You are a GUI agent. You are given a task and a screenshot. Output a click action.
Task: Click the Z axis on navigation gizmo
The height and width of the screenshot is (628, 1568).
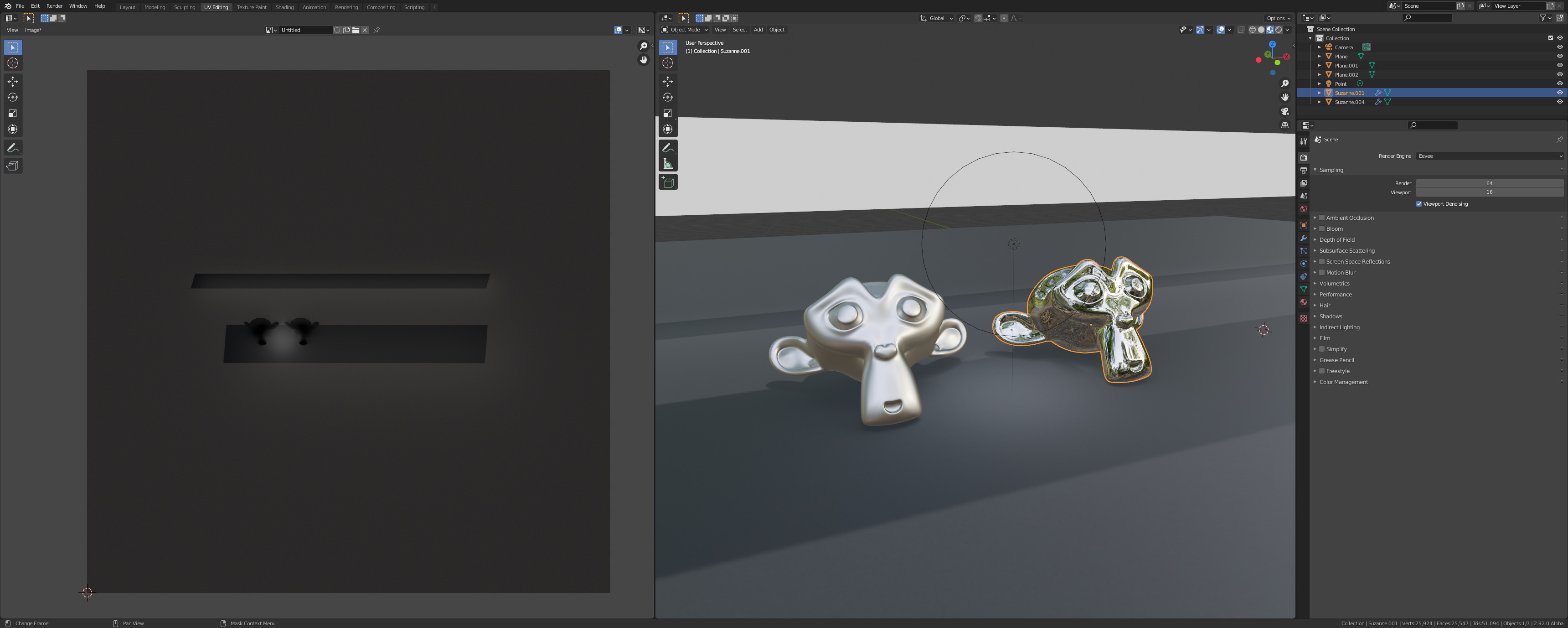[1272, 44]
